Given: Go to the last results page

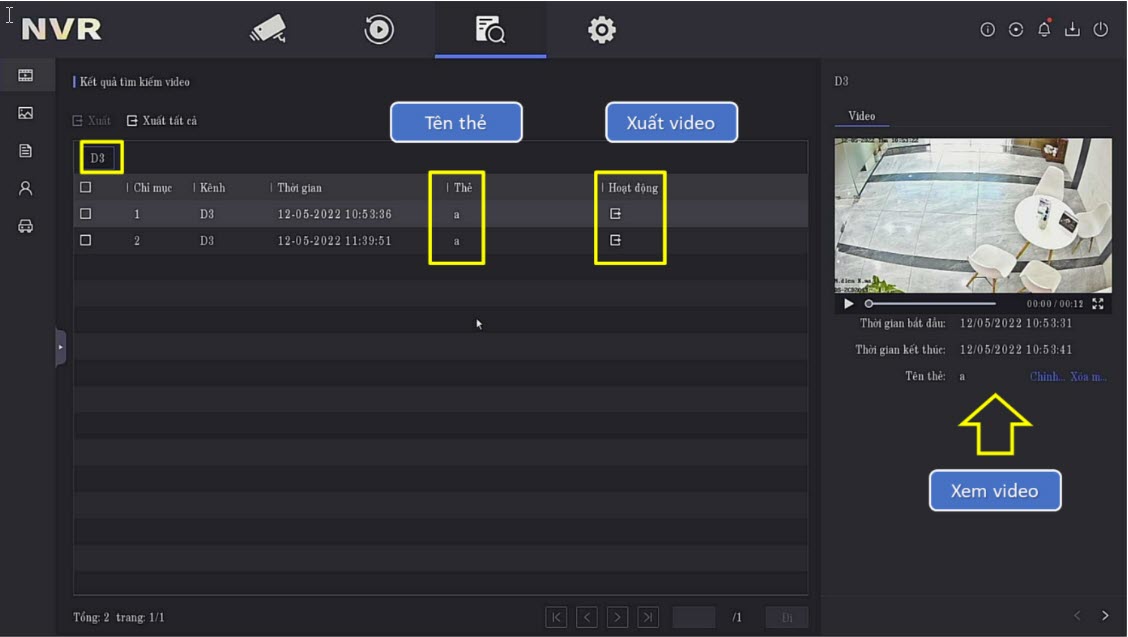Looking at the screenshot, I should [x=648, y=617].
